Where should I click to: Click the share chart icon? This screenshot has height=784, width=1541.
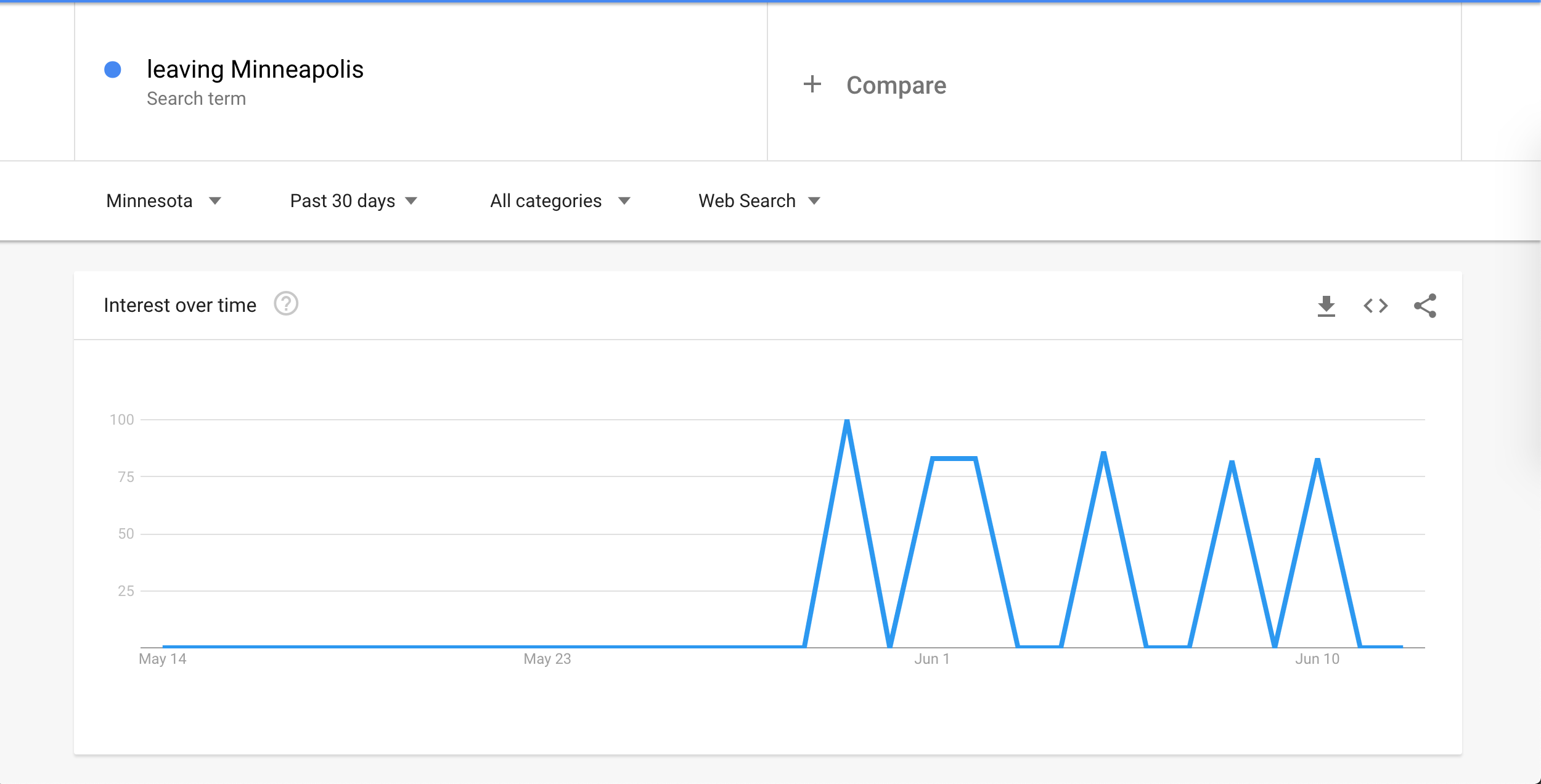[1425, 306]
